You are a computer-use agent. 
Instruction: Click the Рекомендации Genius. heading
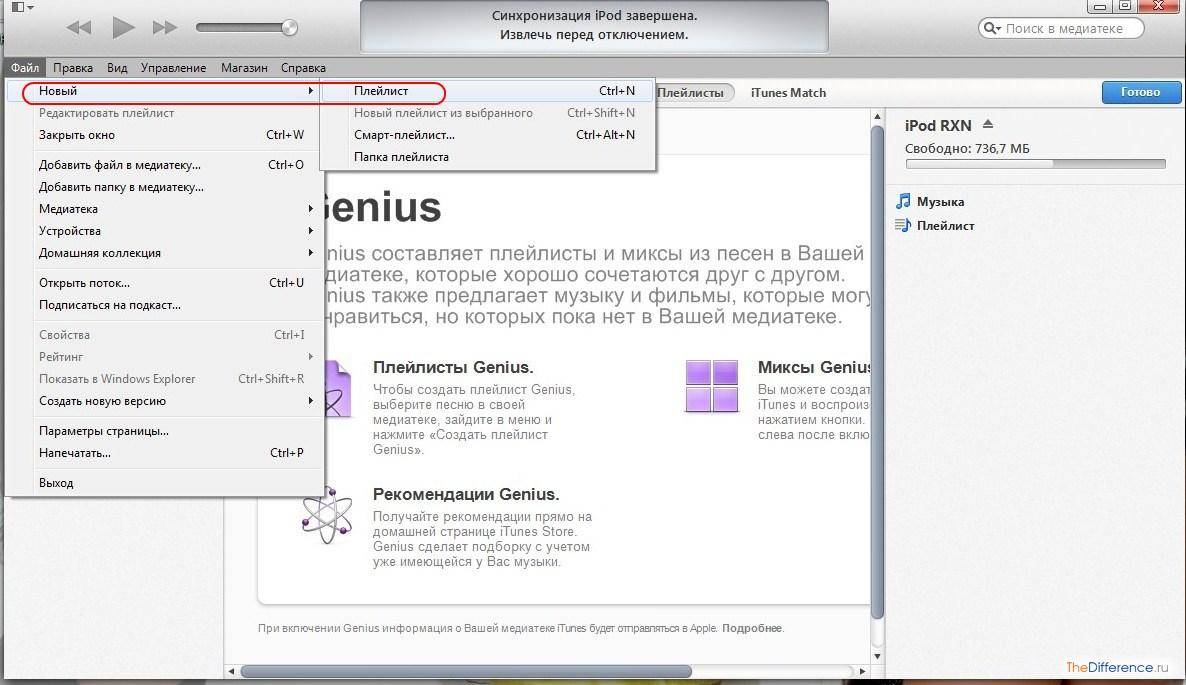(x=466, y=494)
